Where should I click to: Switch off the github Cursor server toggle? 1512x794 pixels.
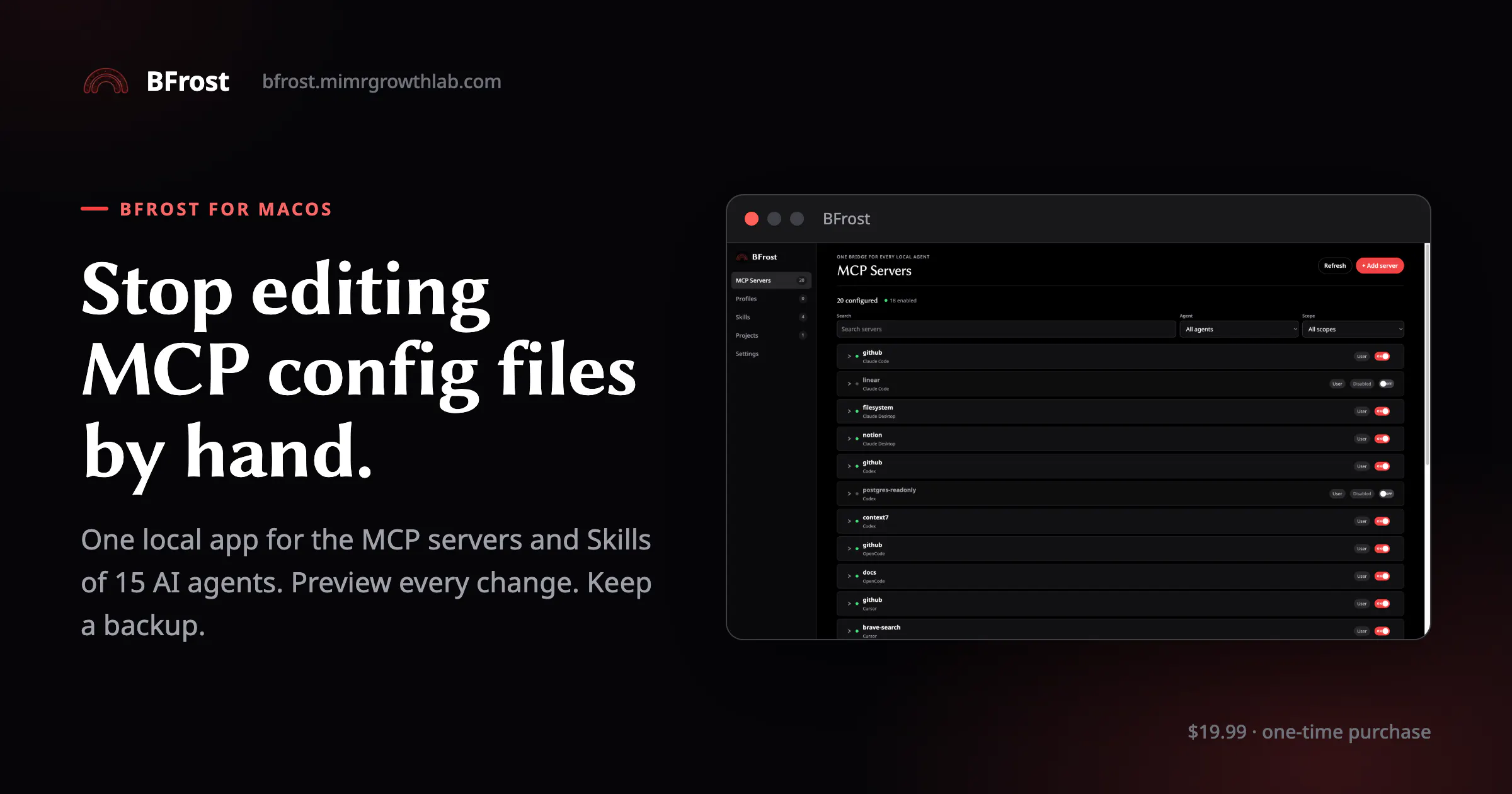click(x=1382, y=604)
